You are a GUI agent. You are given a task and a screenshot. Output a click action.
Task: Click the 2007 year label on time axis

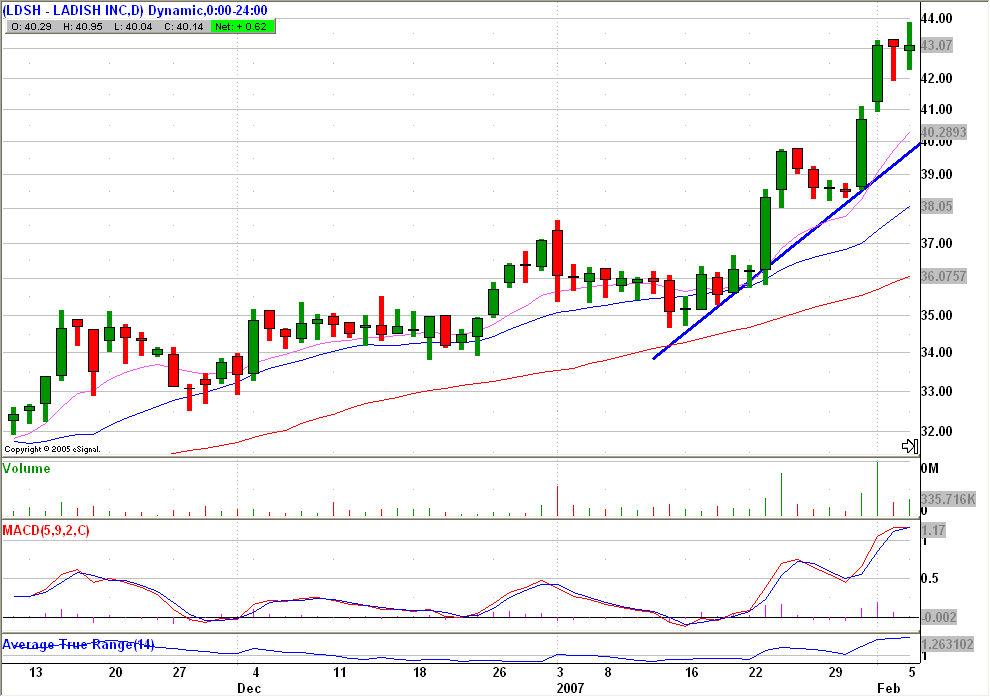click(x=570, y=688)
